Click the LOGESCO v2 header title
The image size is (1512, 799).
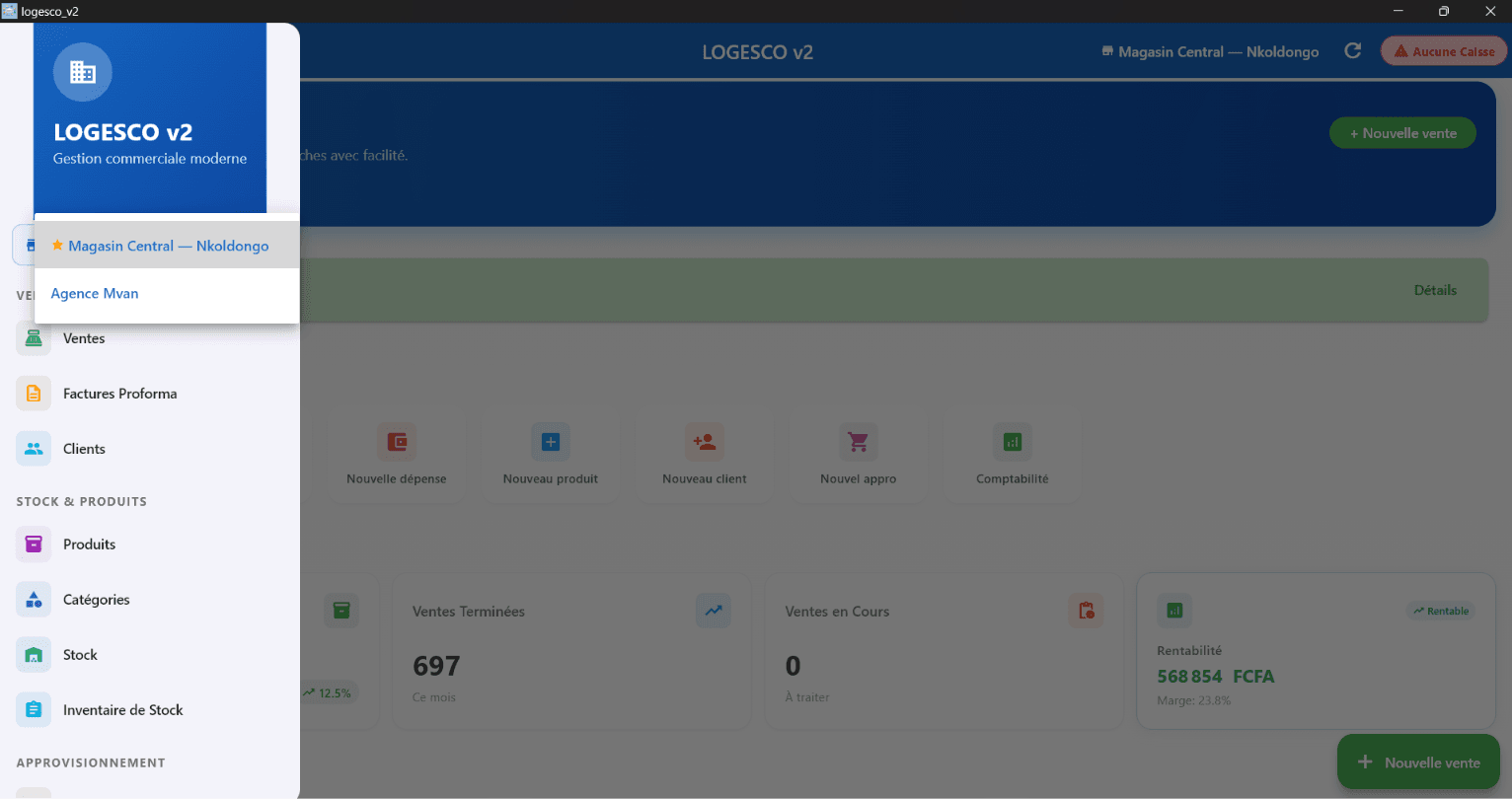pos(758,52)
